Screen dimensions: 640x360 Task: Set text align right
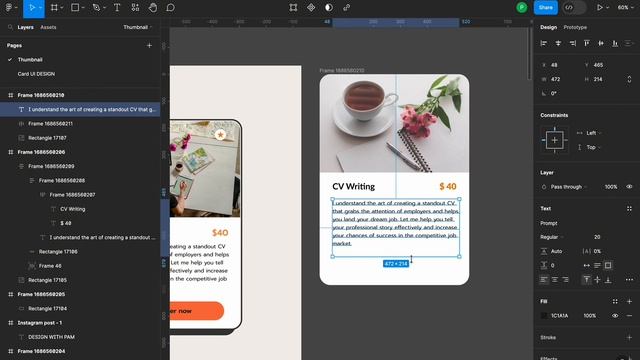pos(565,280)
